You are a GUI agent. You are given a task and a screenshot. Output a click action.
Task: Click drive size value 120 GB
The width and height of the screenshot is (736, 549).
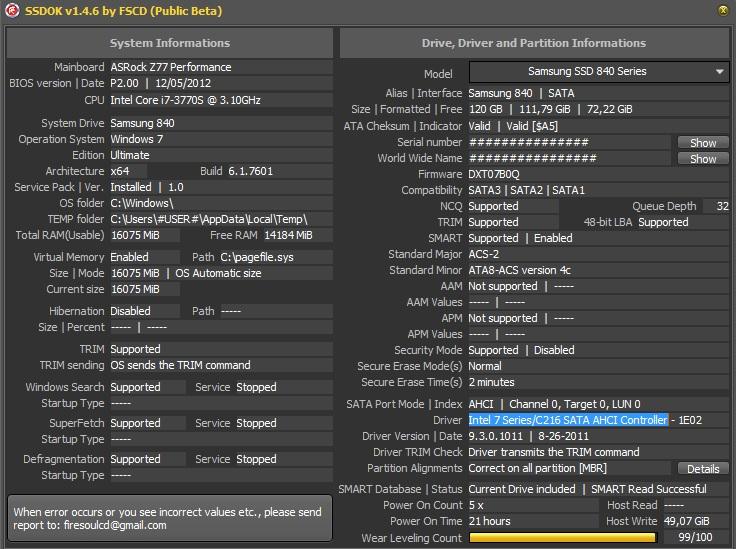(485, 109)
